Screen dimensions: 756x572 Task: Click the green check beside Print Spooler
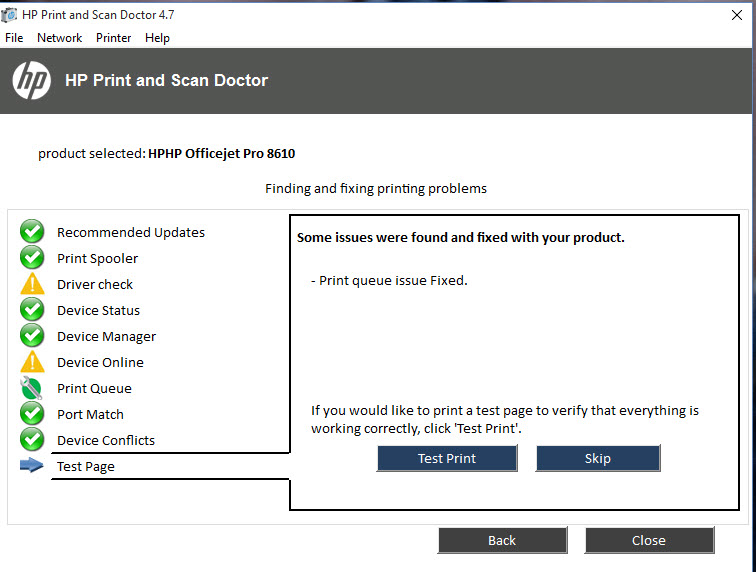point(32,258)
